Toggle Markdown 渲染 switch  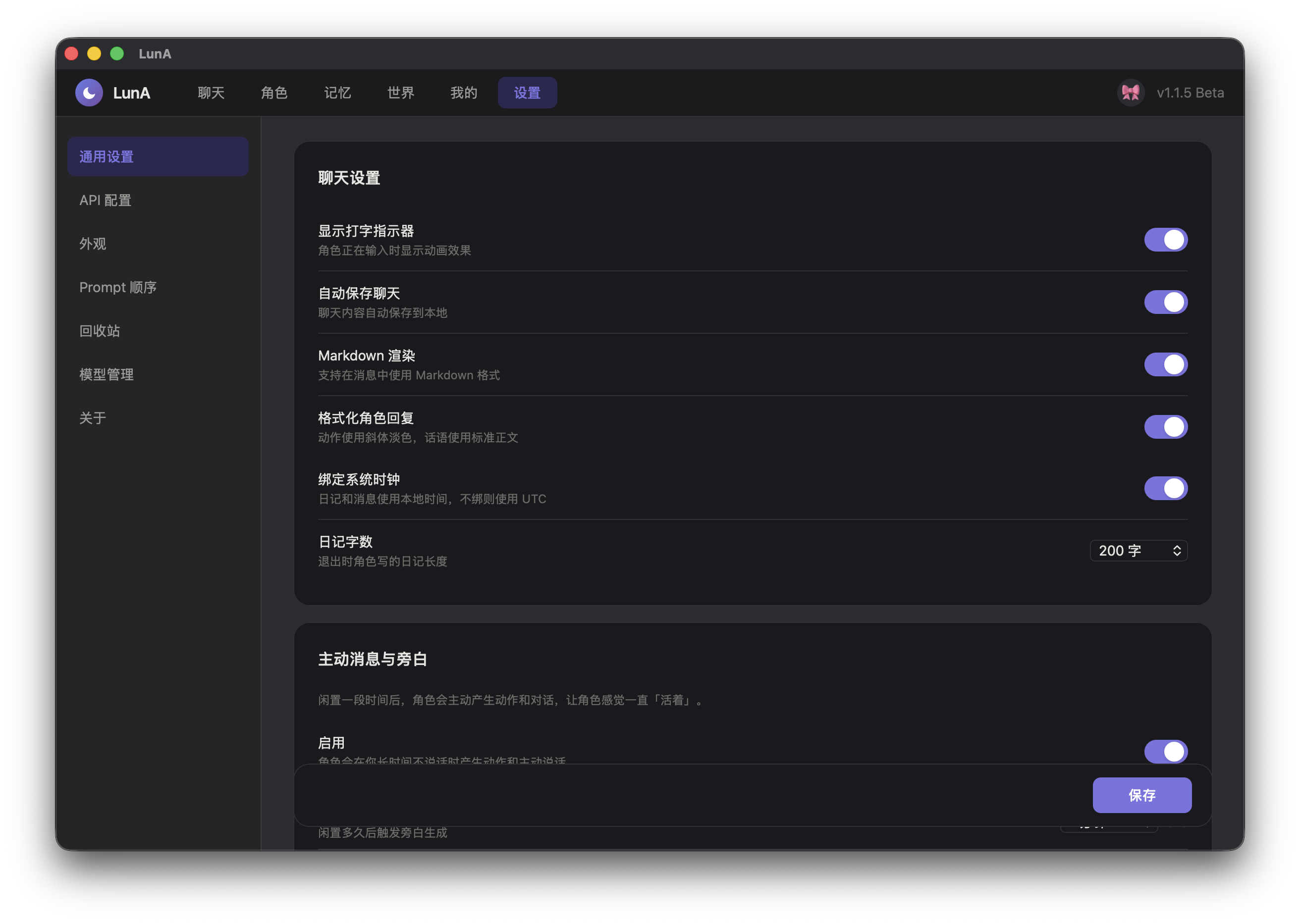pyautogui.click(x=1165, y=364)
